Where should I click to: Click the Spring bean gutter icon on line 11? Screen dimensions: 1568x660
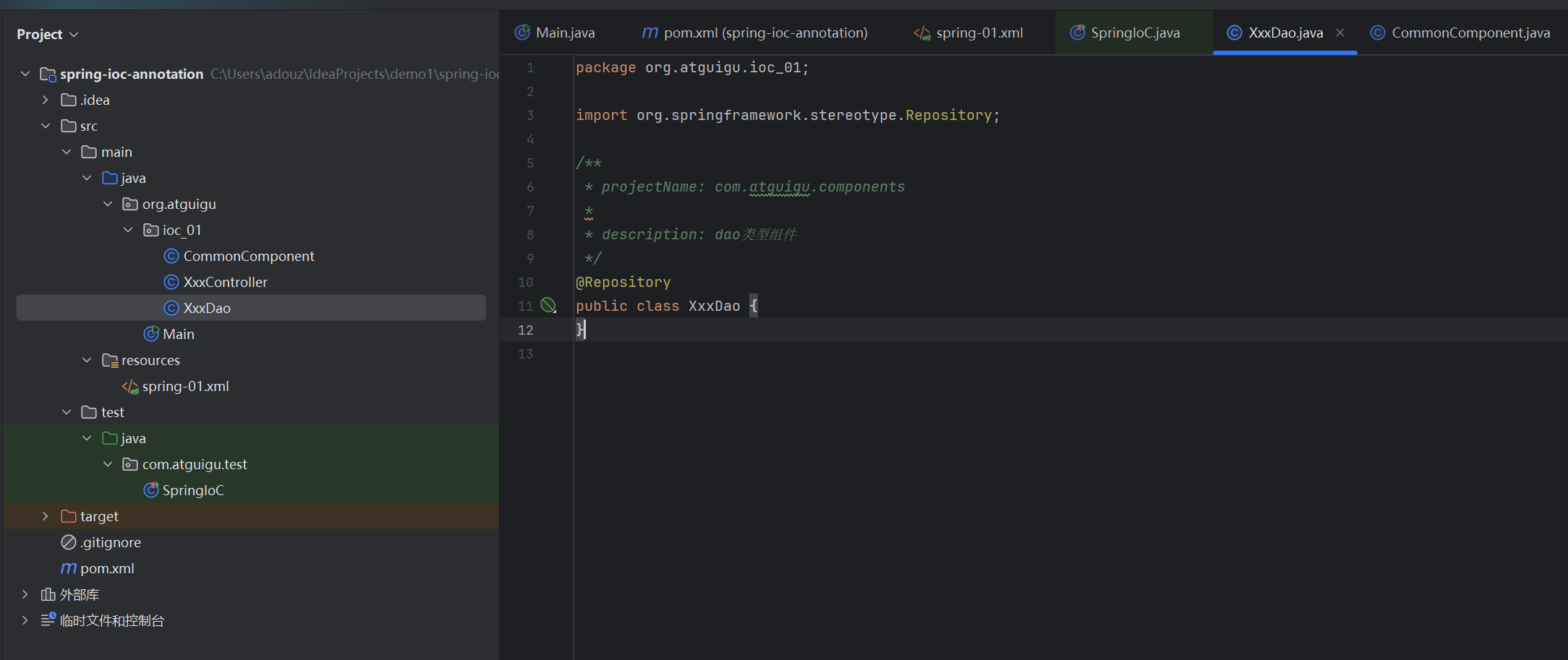(548, 306)
